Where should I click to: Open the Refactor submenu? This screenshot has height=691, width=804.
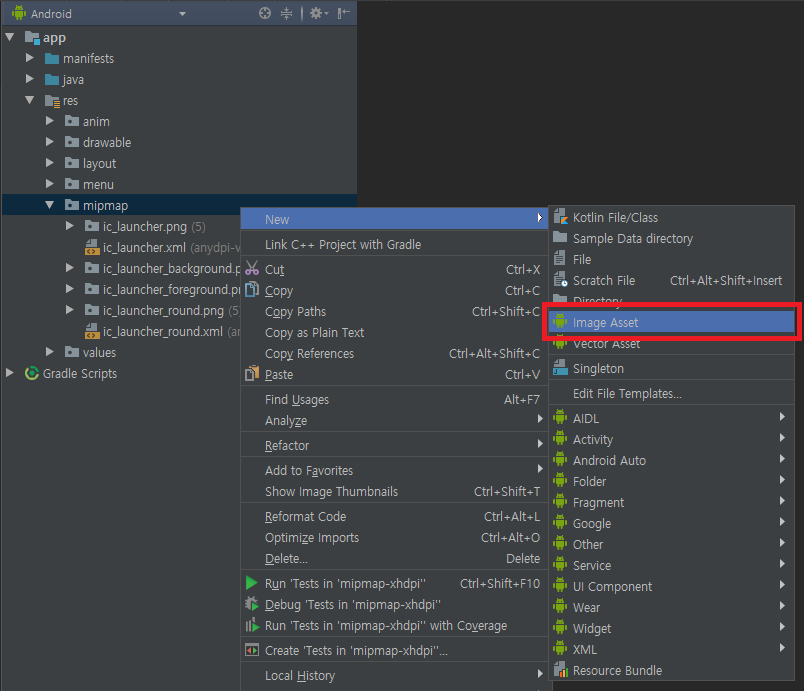(x=394, y=445)
